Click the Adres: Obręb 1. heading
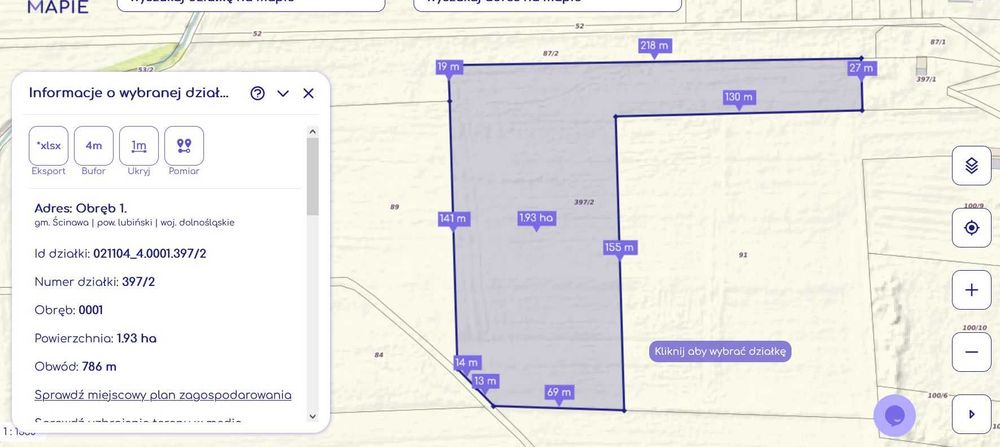The image size is (1000, 447). pos(80,209)
